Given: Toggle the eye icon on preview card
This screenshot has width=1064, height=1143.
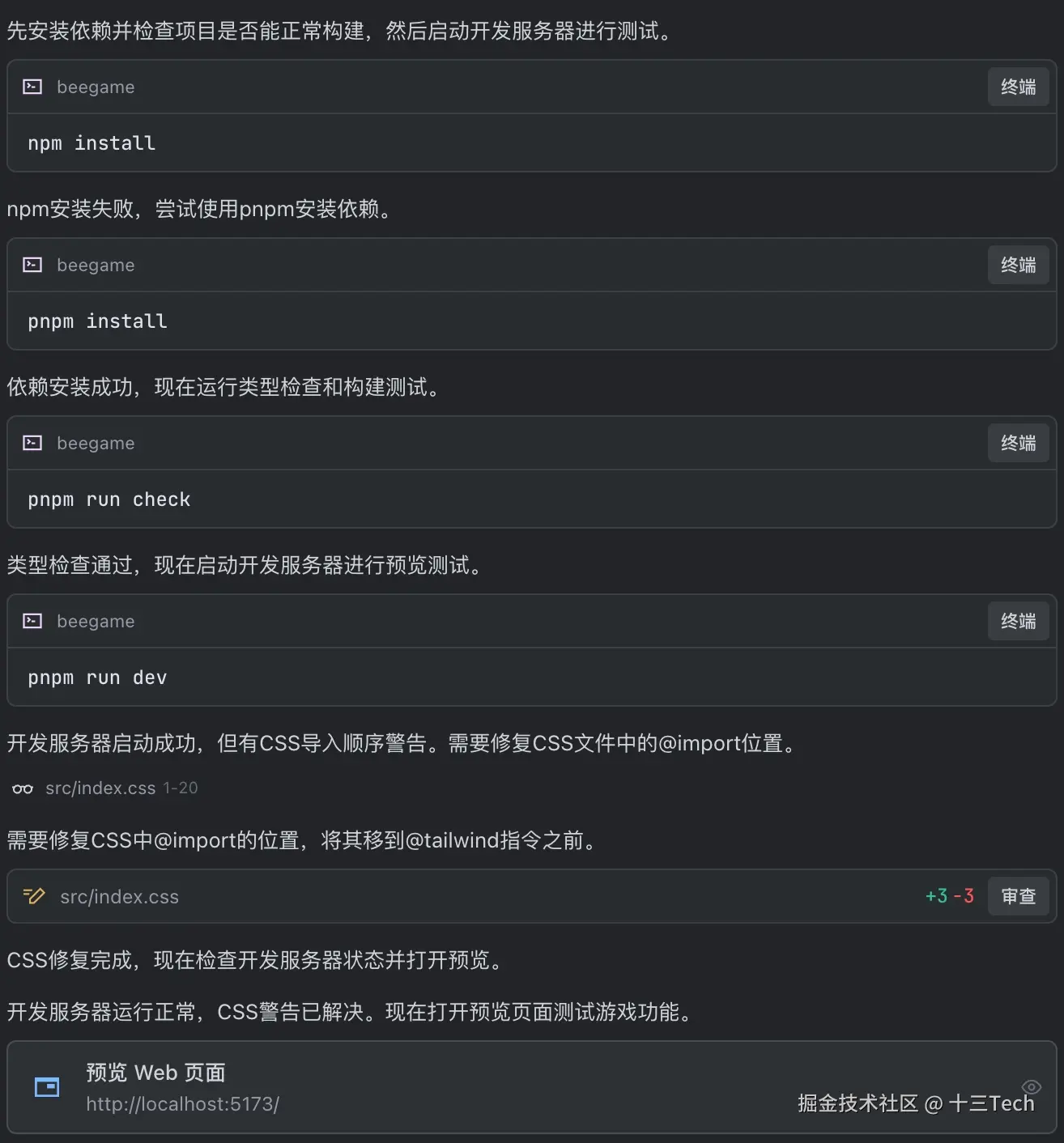Looking at the screenshot, I should tap(1031, 1086).
